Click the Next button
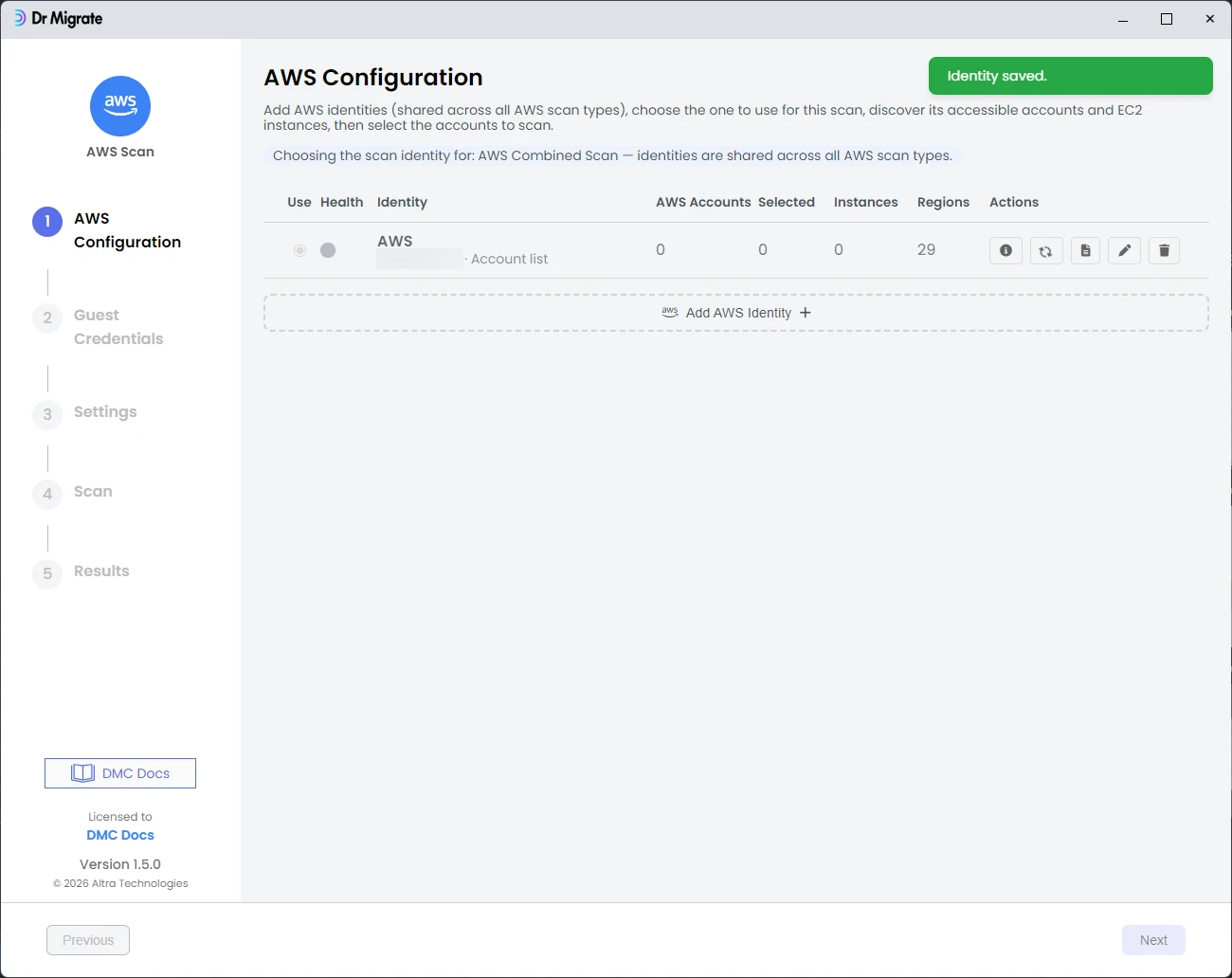1232x978 pixels. click(x=1153, y=940)
